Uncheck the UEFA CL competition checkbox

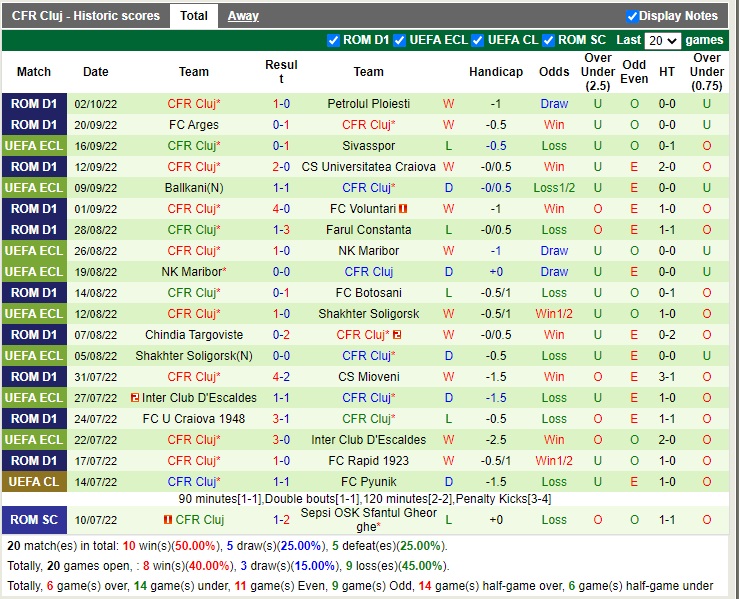tap(478, 41)
